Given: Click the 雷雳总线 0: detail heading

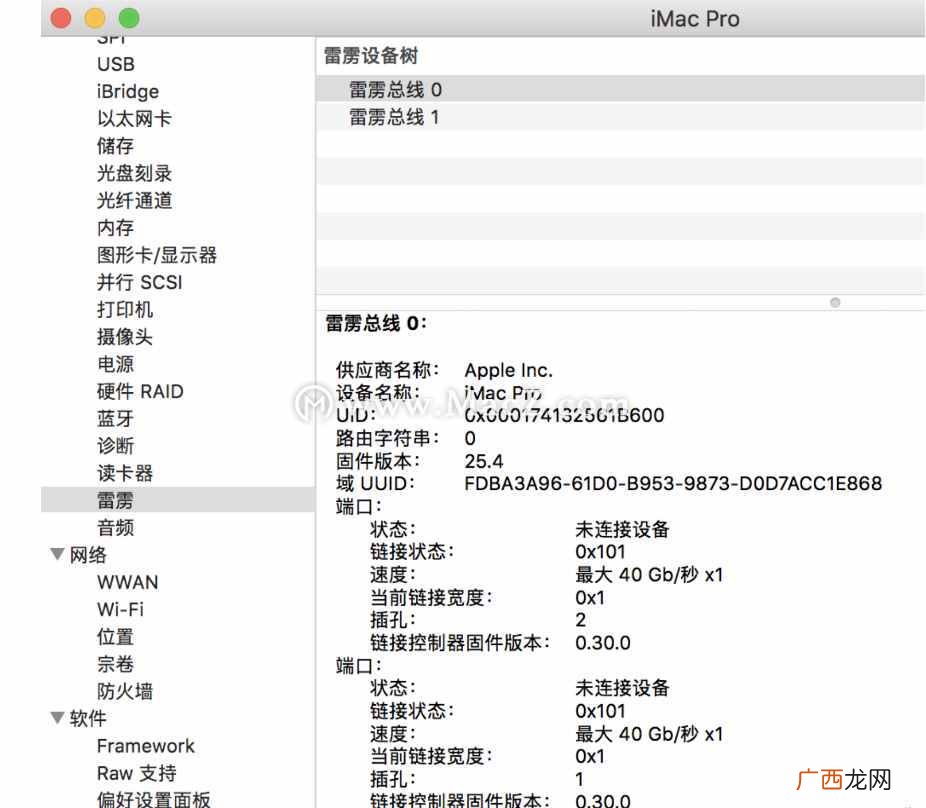Looking at the screenshot, I should click(376, 323).
